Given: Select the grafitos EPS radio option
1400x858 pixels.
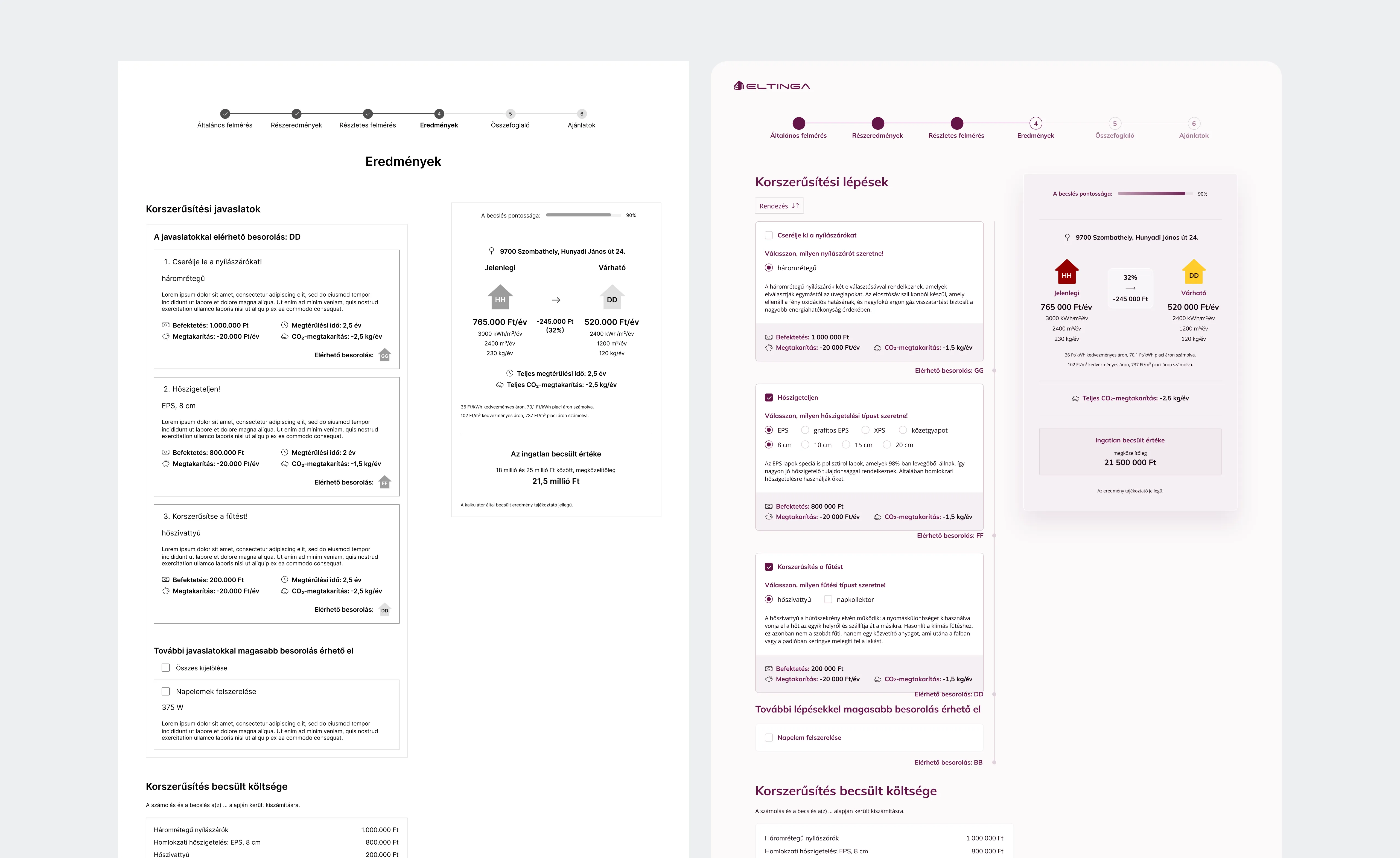Looking at the screenshot, I should [x=805, y=430].
